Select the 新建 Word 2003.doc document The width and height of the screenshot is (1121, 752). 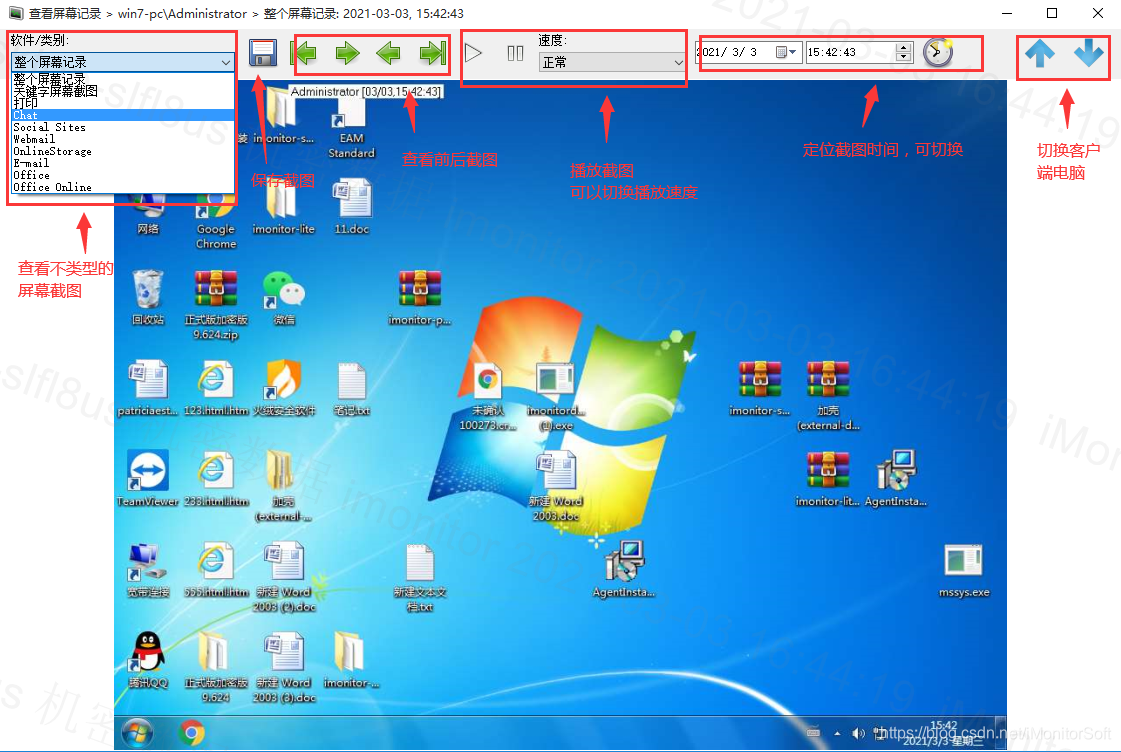click(556, 486)
